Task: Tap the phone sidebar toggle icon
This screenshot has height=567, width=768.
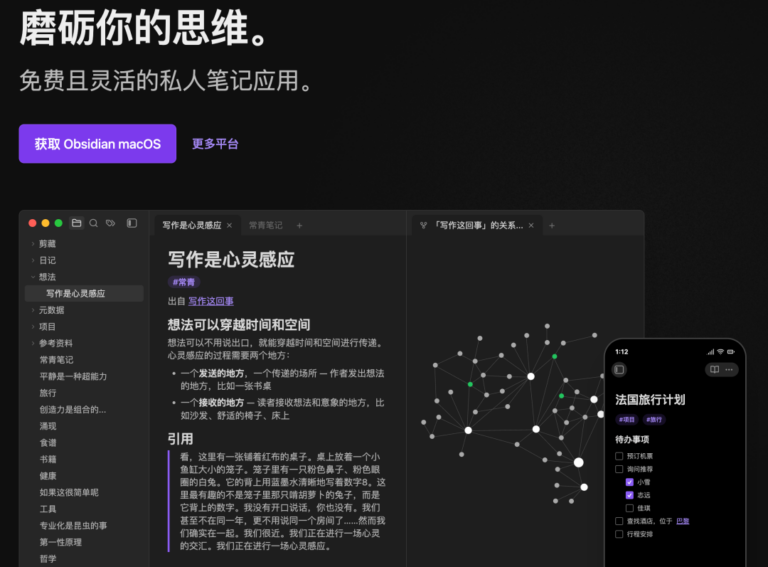Action: point(620,369)
